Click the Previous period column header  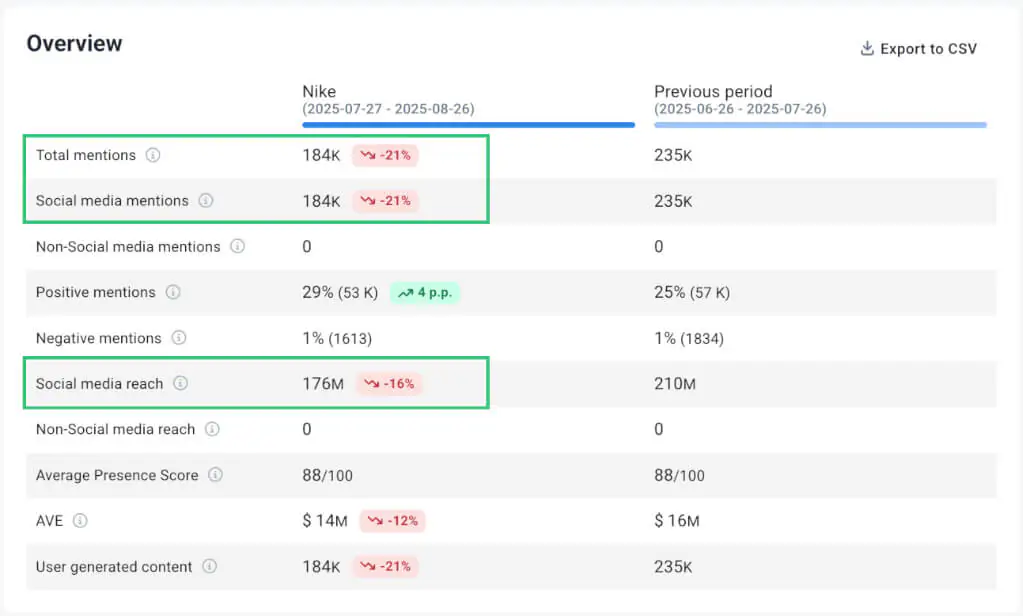click(x=713, y=91)
